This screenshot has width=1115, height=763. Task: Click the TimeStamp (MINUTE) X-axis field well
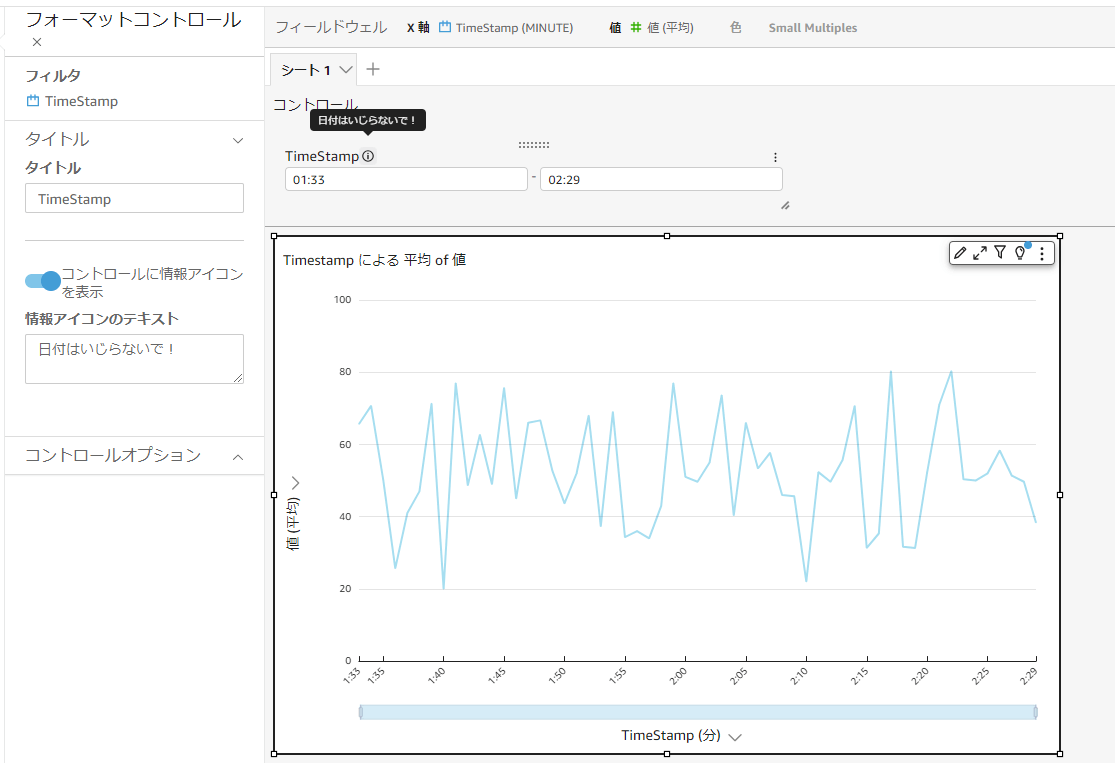coord(506,28)
